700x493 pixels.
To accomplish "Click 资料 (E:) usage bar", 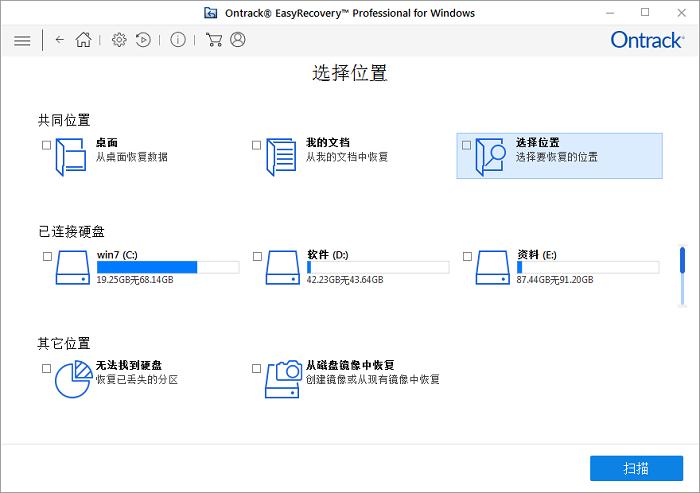I will (x=588, y=267).
